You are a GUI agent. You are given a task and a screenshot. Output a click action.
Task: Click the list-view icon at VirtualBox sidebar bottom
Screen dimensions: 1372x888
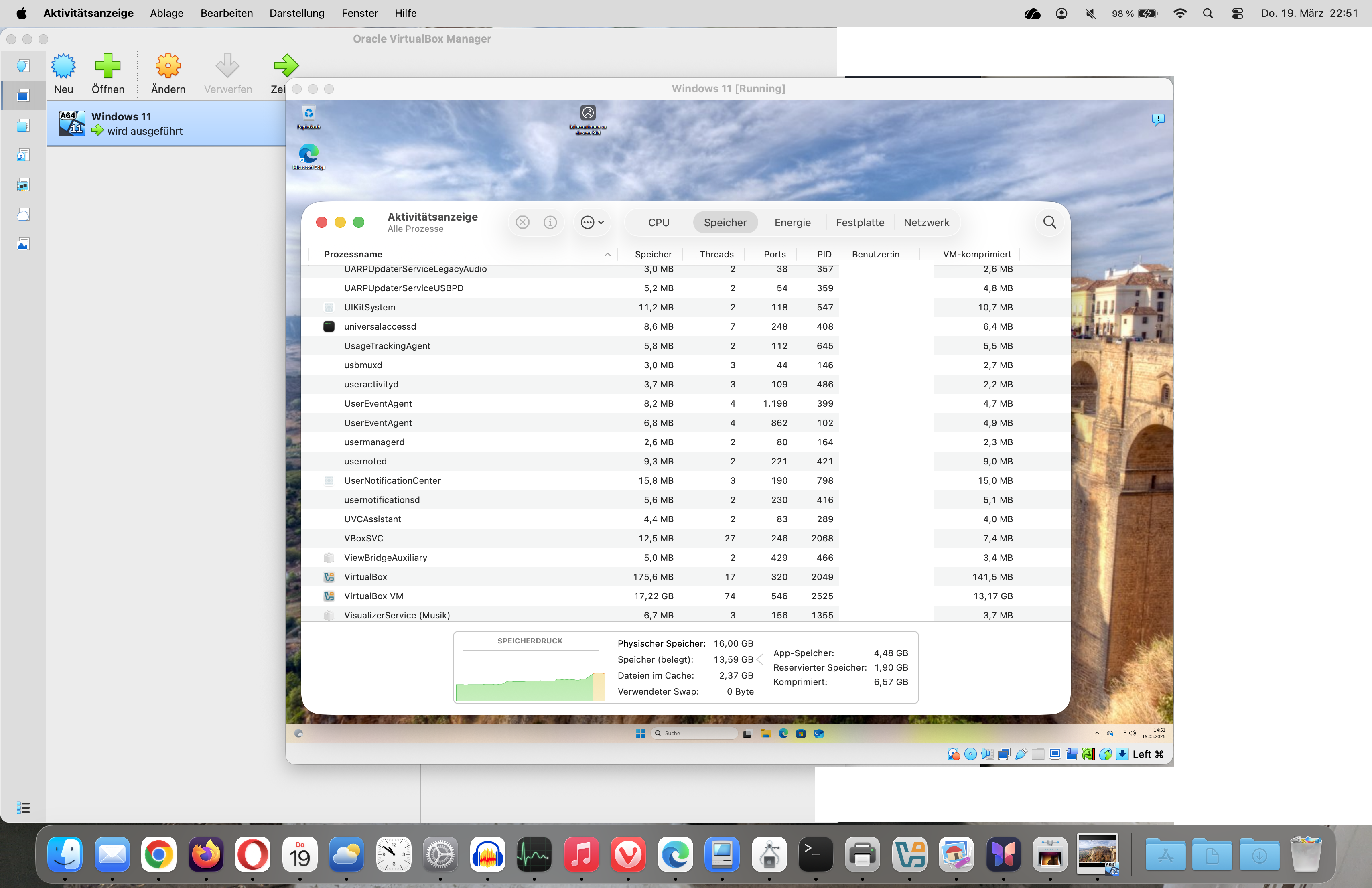click(x=23, y=807)
